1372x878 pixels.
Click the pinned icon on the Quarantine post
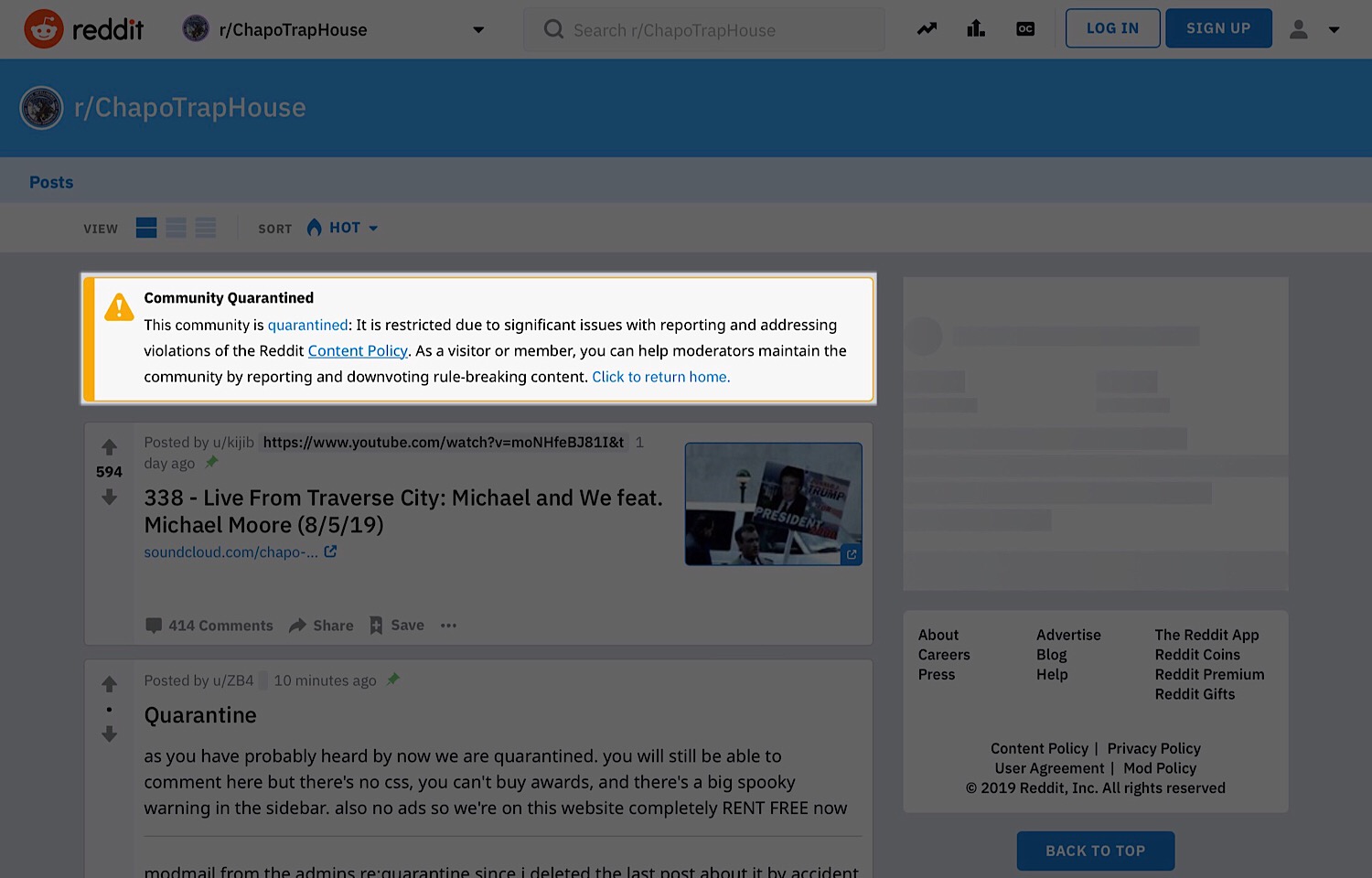pos(393,679)
